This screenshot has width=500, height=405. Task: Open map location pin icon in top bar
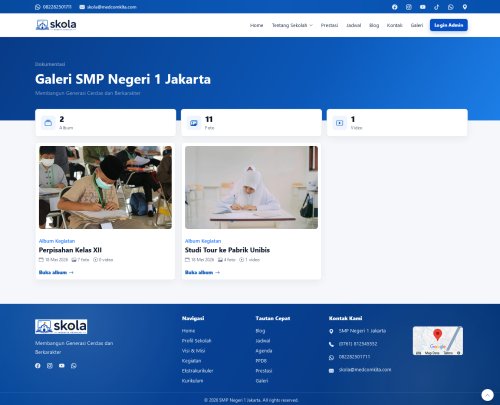pos(465,7)
